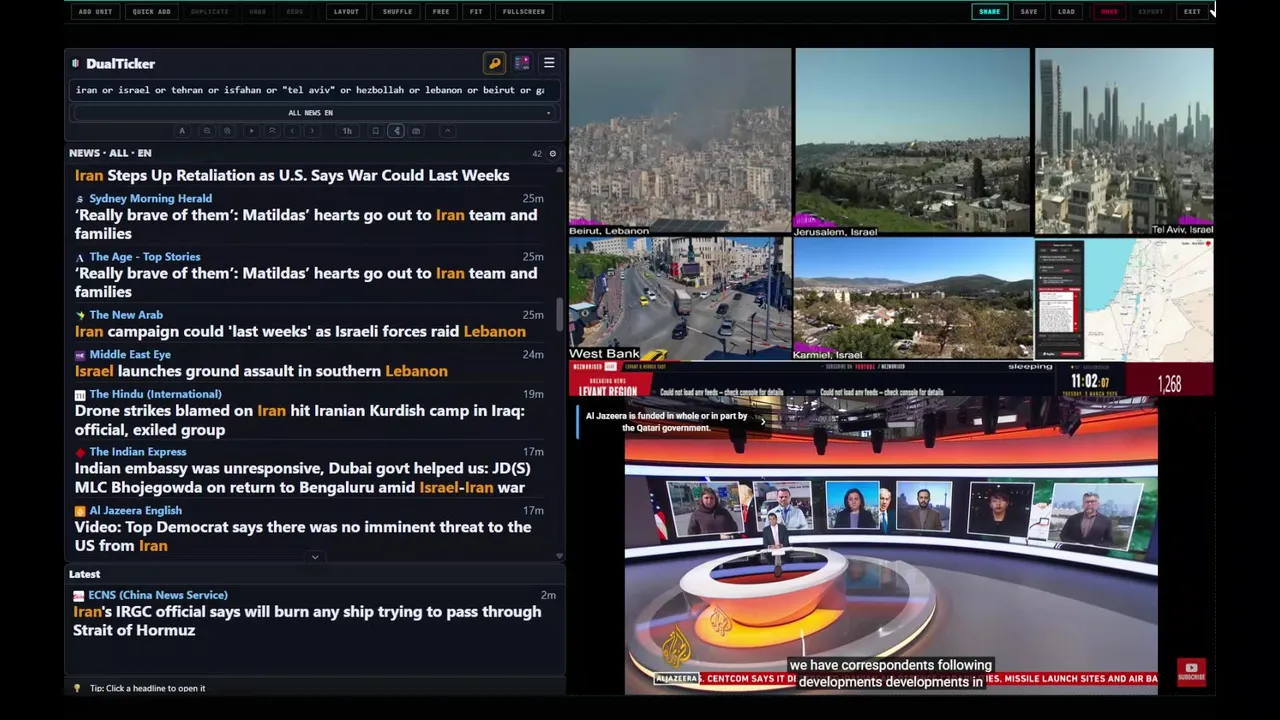Click the yellow key icon in DualTicker

[494, 63]
